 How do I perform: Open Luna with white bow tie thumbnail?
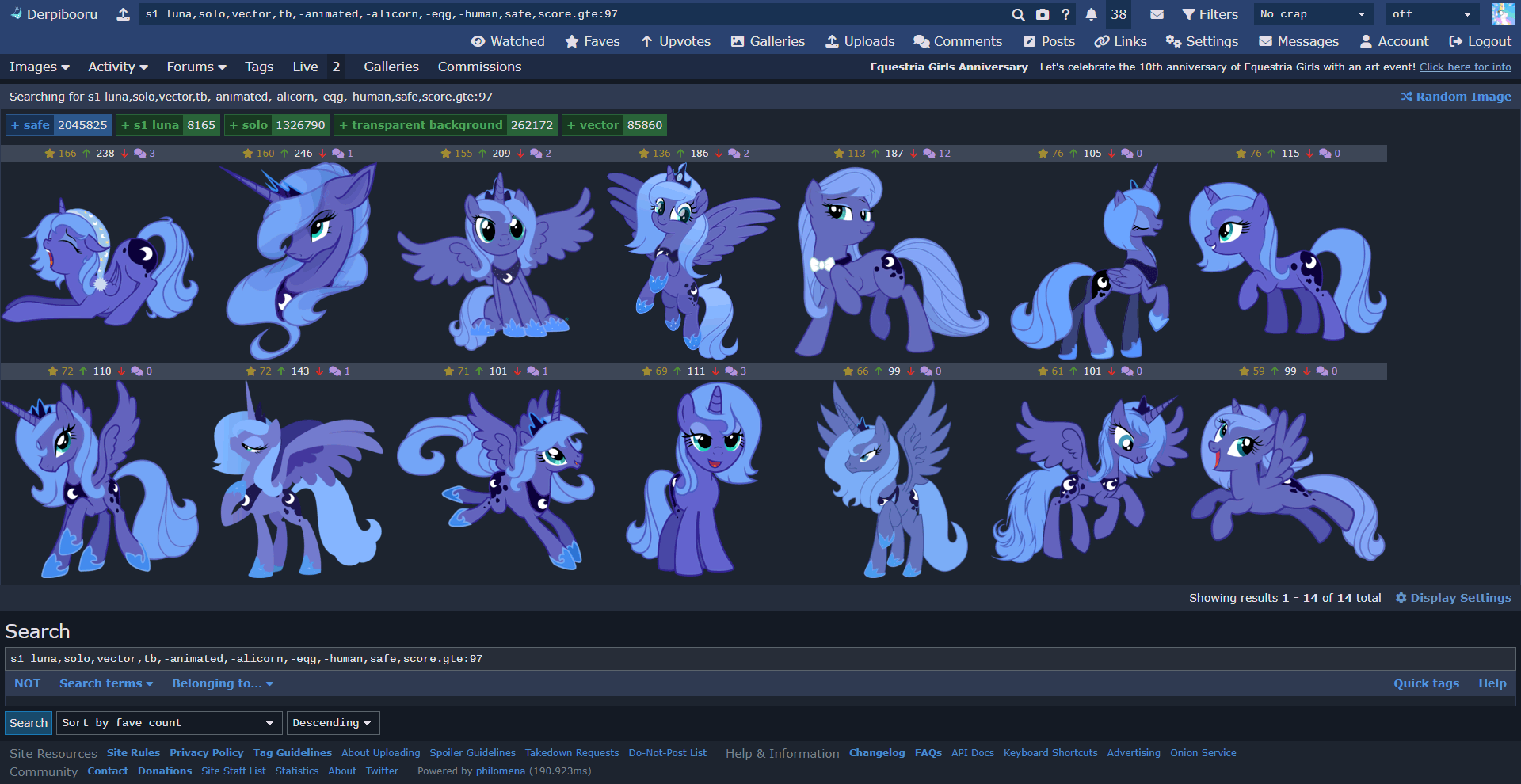click(x=892, y=261)
